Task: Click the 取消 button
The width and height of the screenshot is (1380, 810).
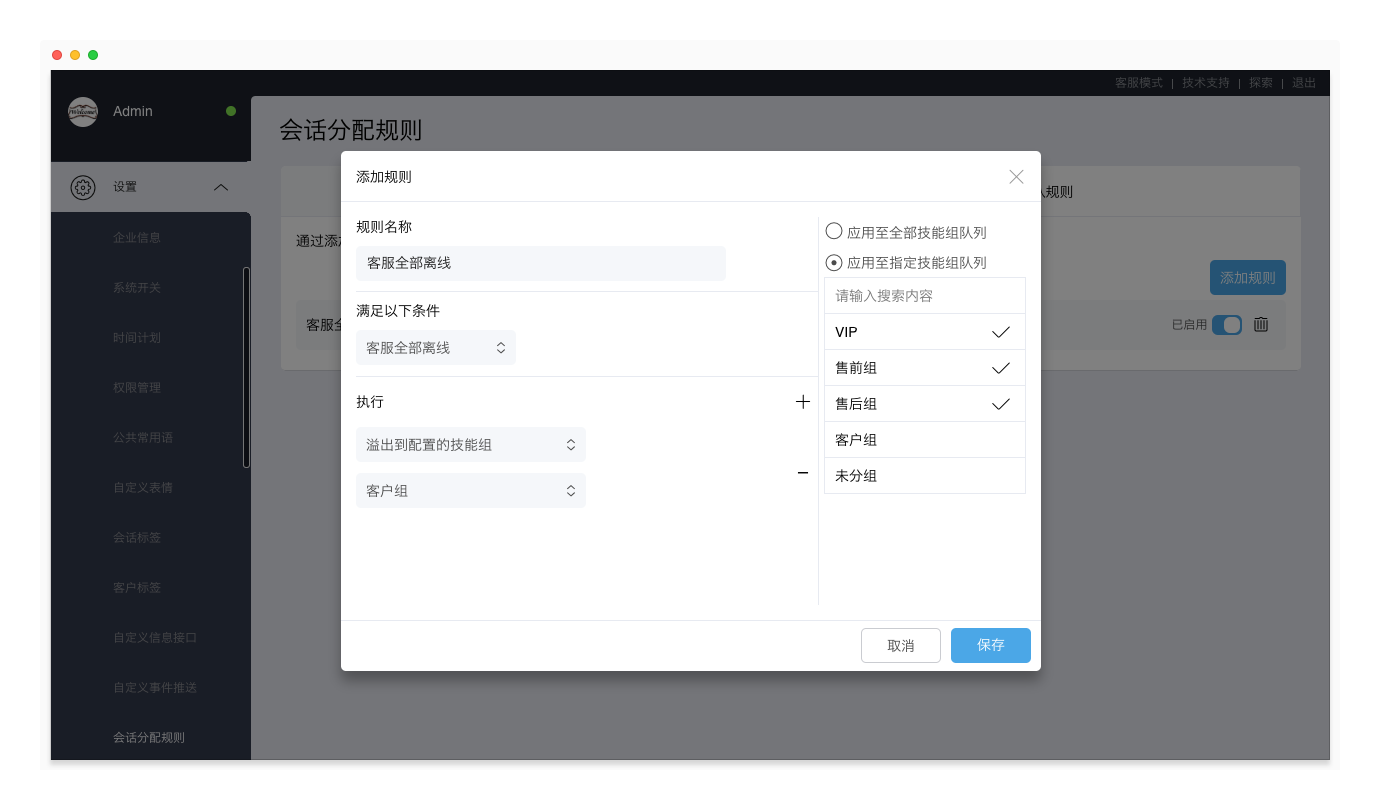Action: (900, 646)
